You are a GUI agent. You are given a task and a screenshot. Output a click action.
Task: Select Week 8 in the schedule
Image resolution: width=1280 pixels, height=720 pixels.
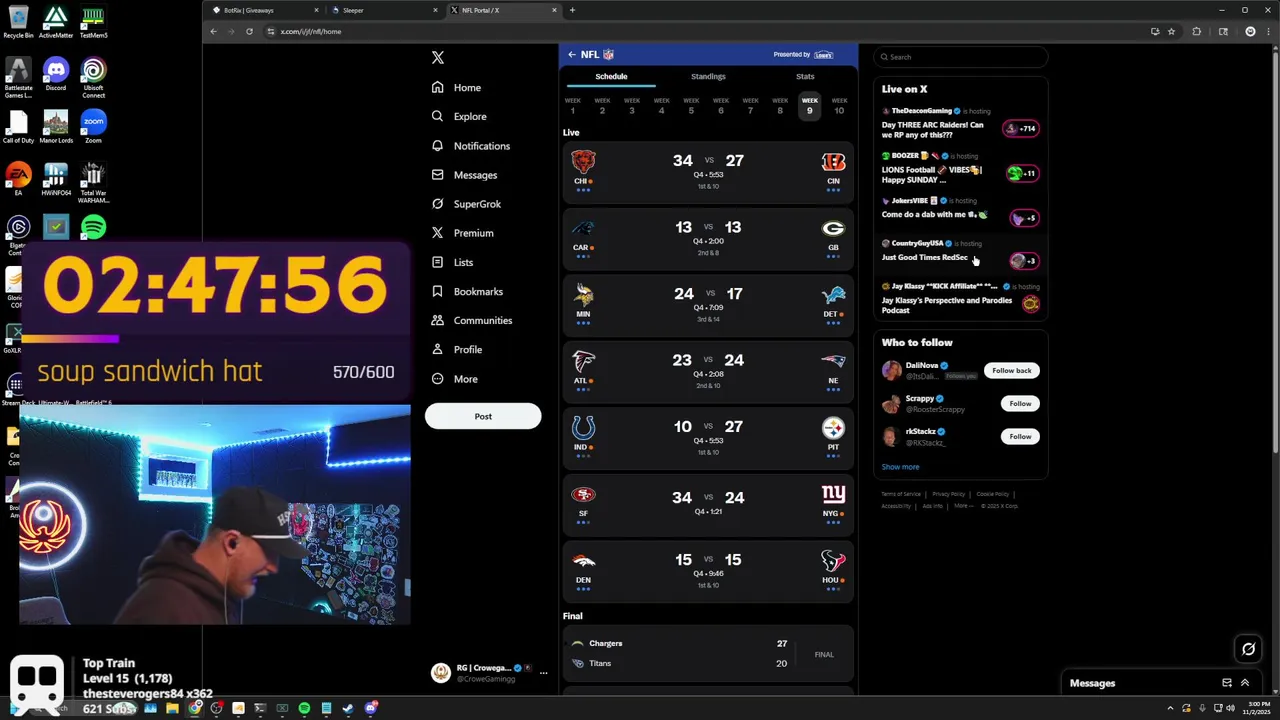(780, 106)
